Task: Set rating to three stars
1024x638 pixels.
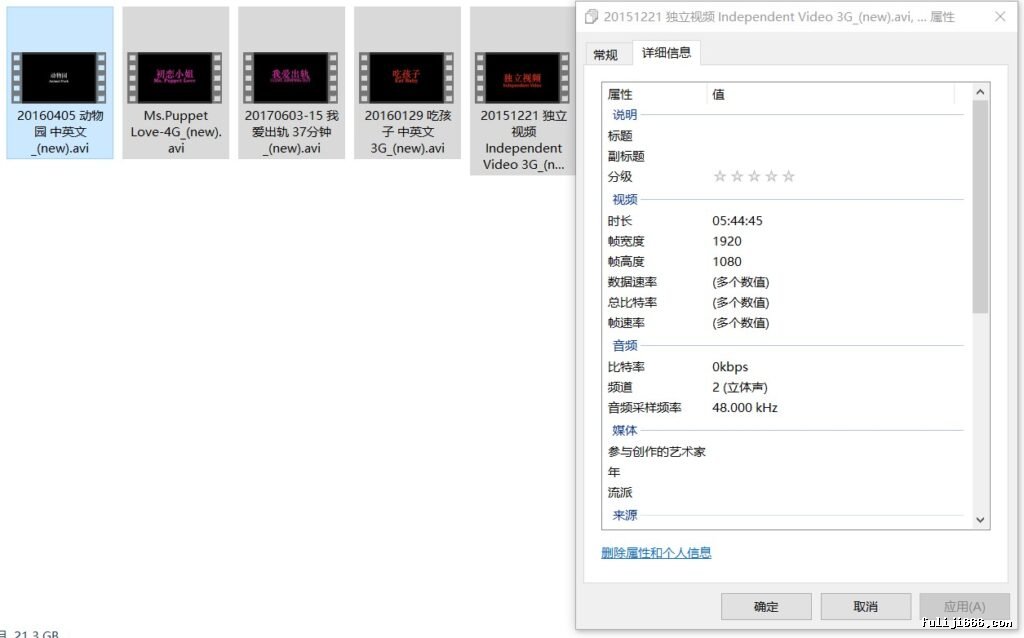Action: [754, 176]
